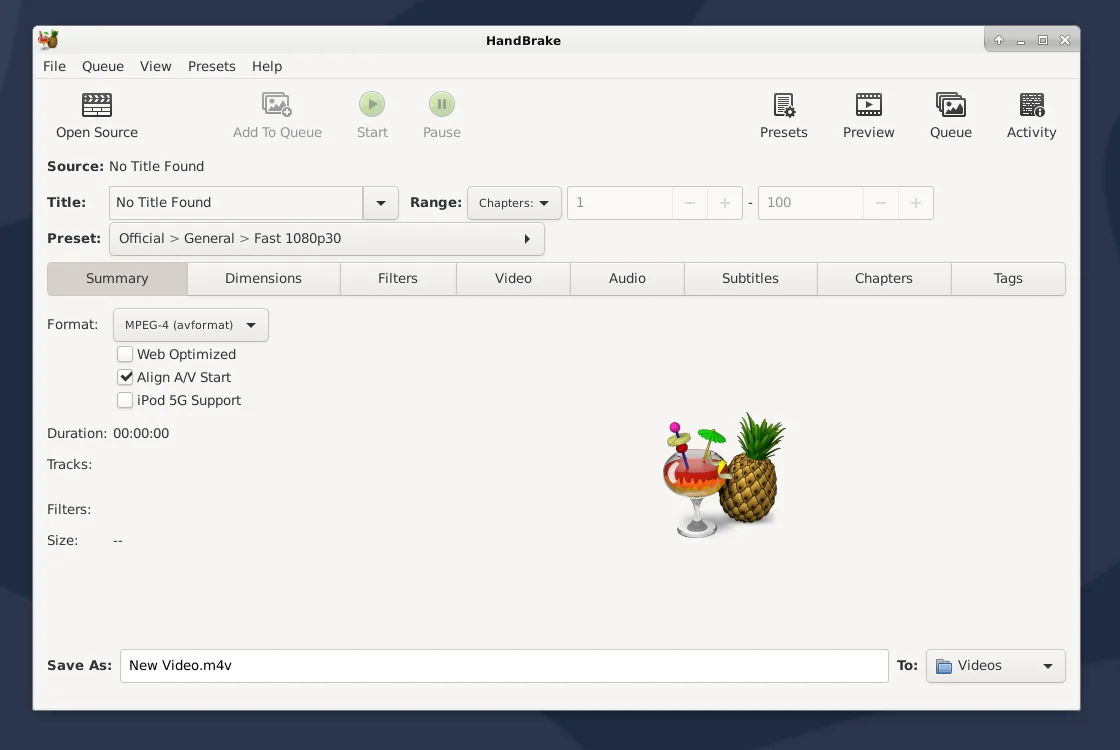The image size is (1120, 750).
Task: Disable Align A/V Start
Action: click(125, 377)
